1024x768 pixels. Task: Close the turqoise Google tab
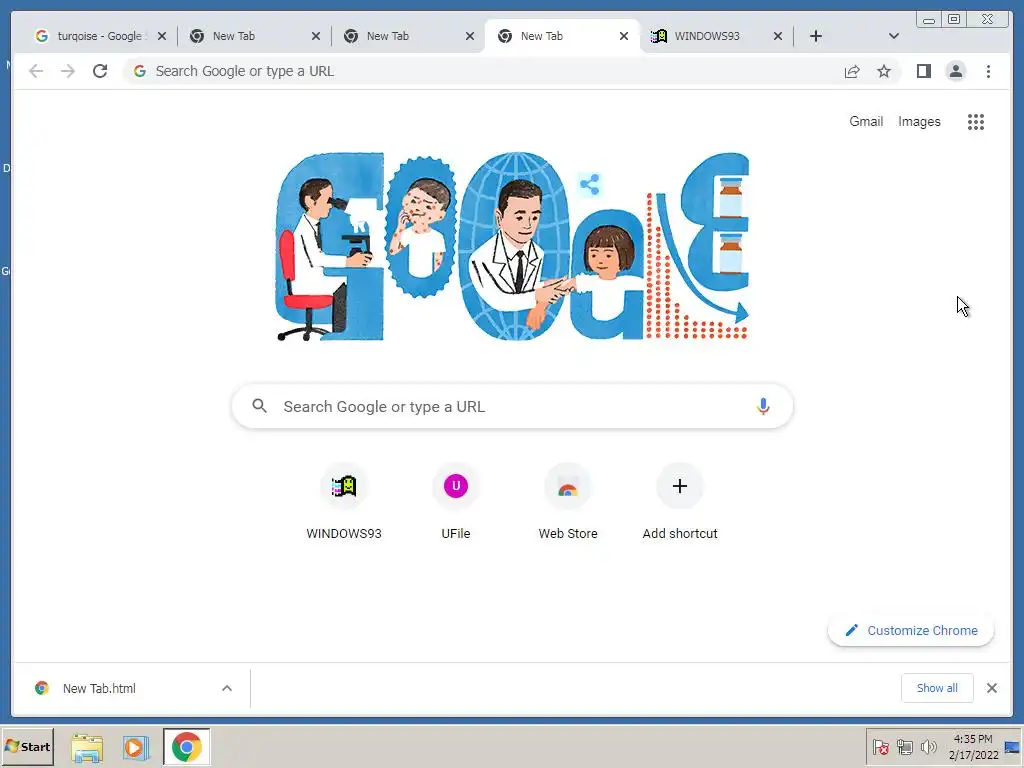[x=162, y=36]
